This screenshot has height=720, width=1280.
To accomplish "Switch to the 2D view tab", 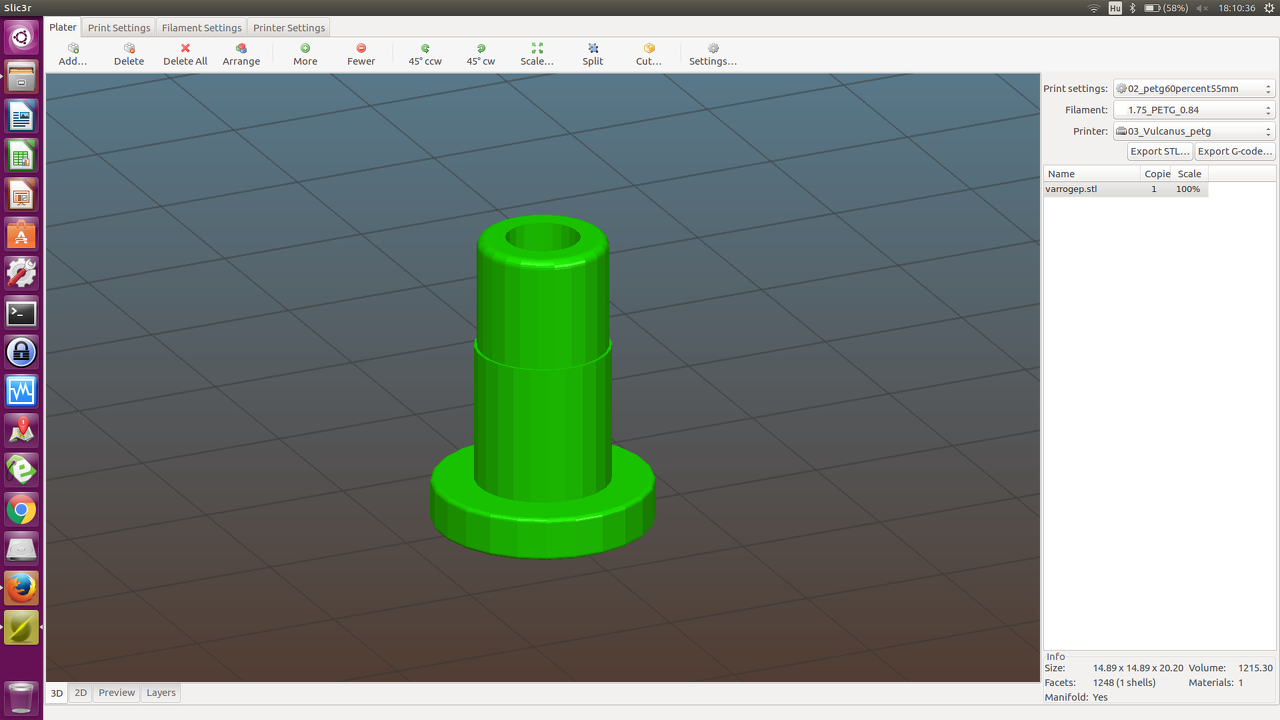I will (x=81, y=693).
